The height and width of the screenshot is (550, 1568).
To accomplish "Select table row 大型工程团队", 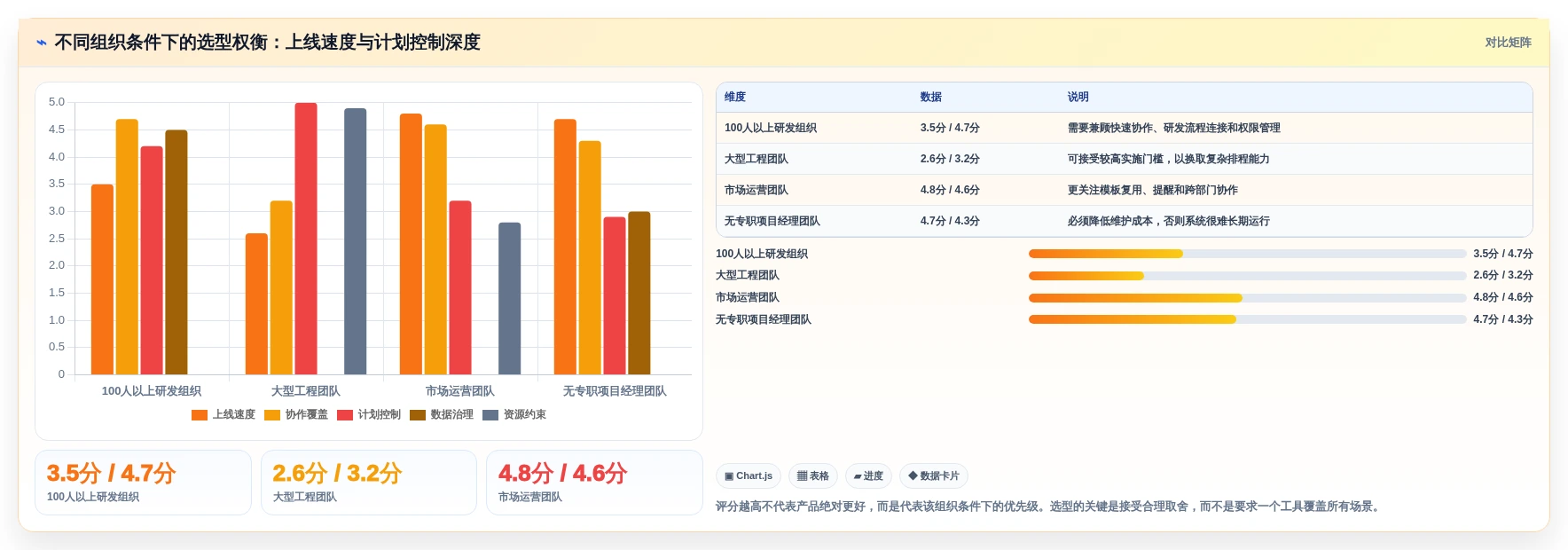I will (1125, 159).
